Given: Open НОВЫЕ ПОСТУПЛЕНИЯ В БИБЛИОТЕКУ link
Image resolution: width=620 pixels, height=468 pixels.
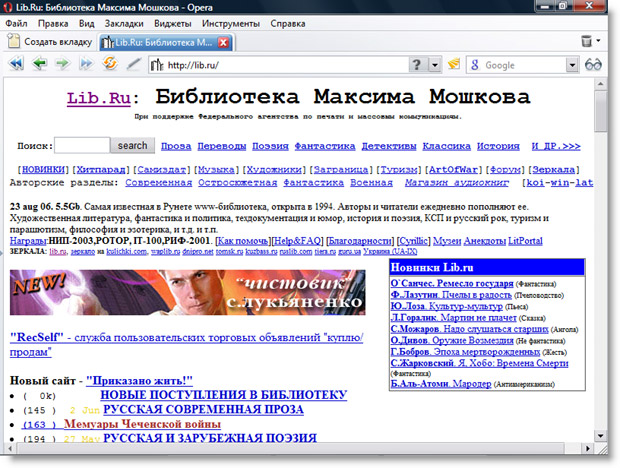Looking at the screenshot, I should click(x=223, y=395).
